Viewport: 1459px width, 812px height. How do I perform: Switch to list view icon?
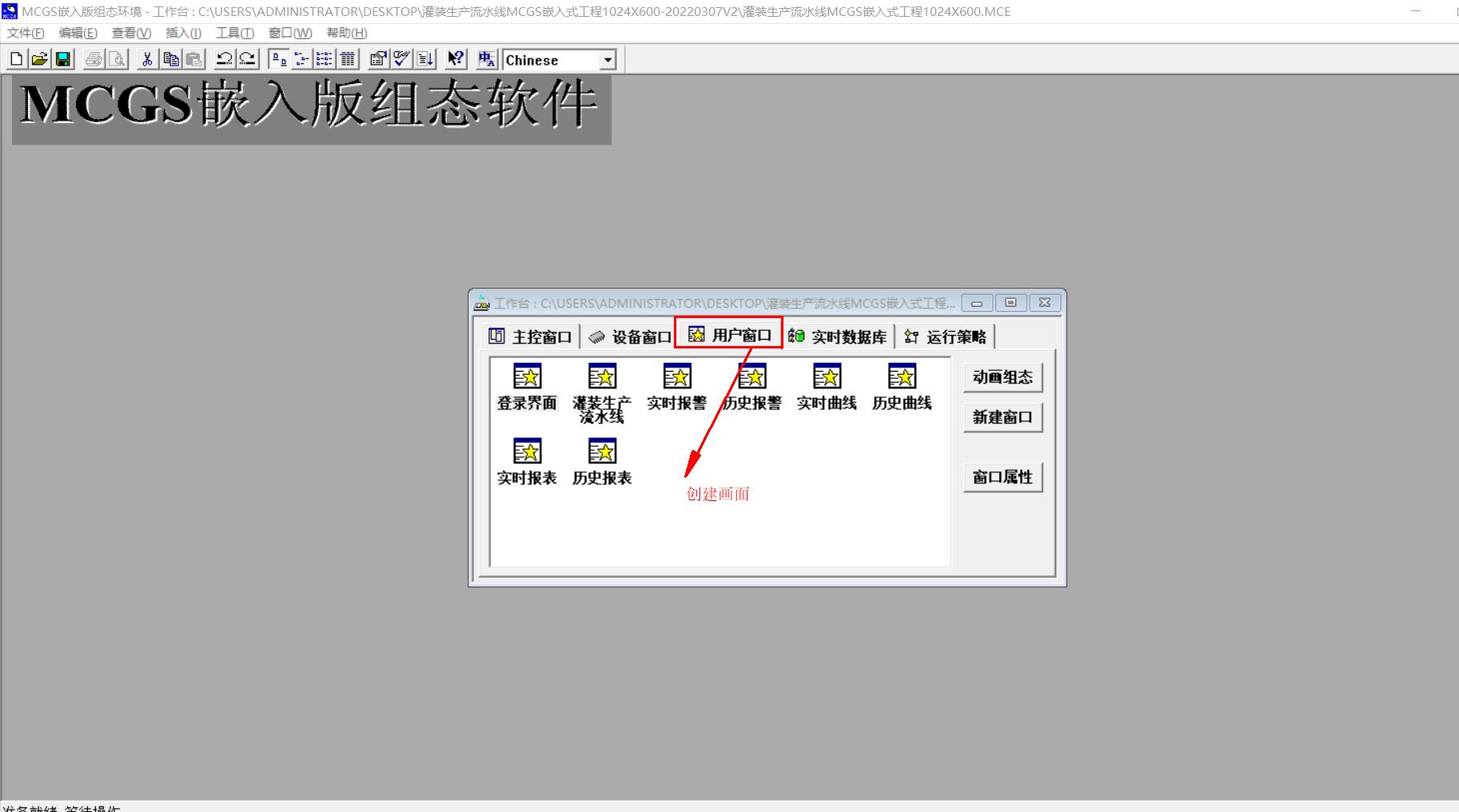325,59
